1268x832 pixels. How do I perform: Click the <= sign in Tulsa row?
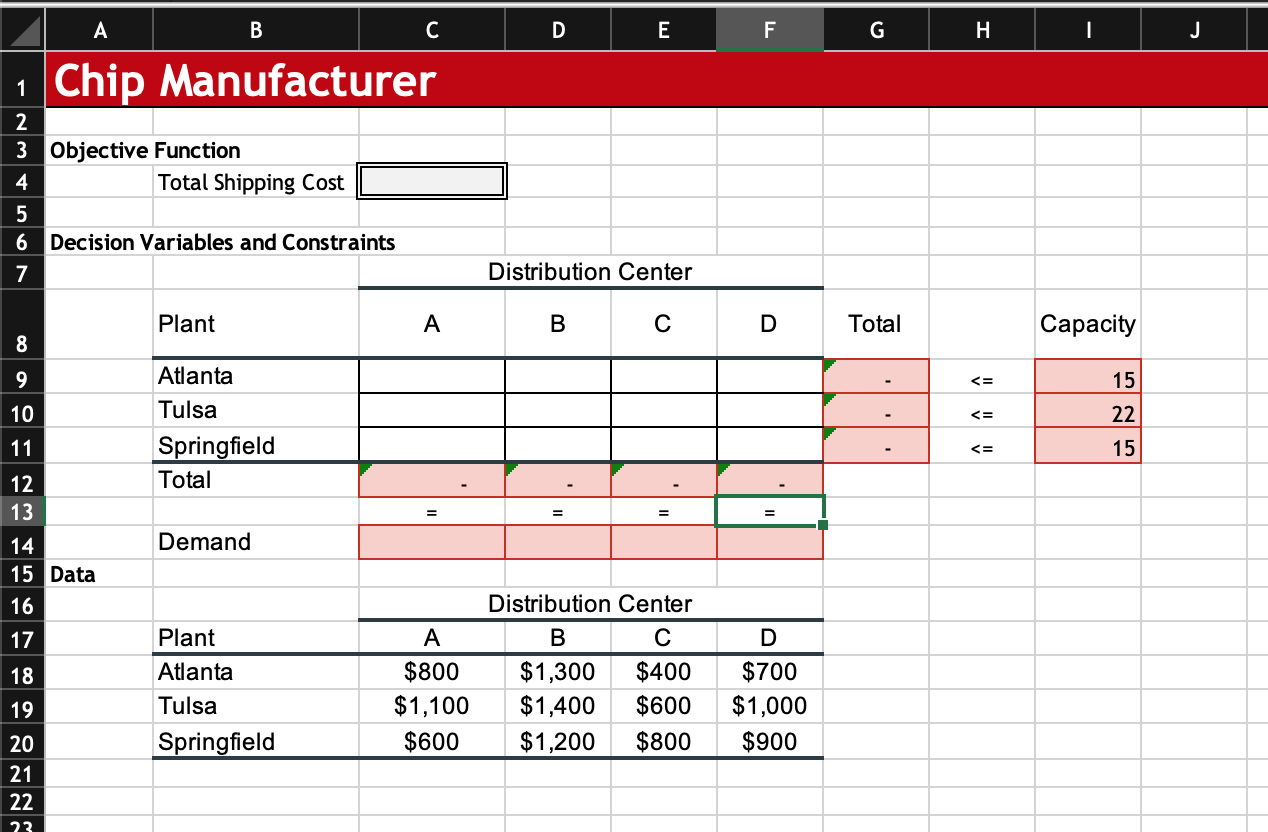(982, 415)
